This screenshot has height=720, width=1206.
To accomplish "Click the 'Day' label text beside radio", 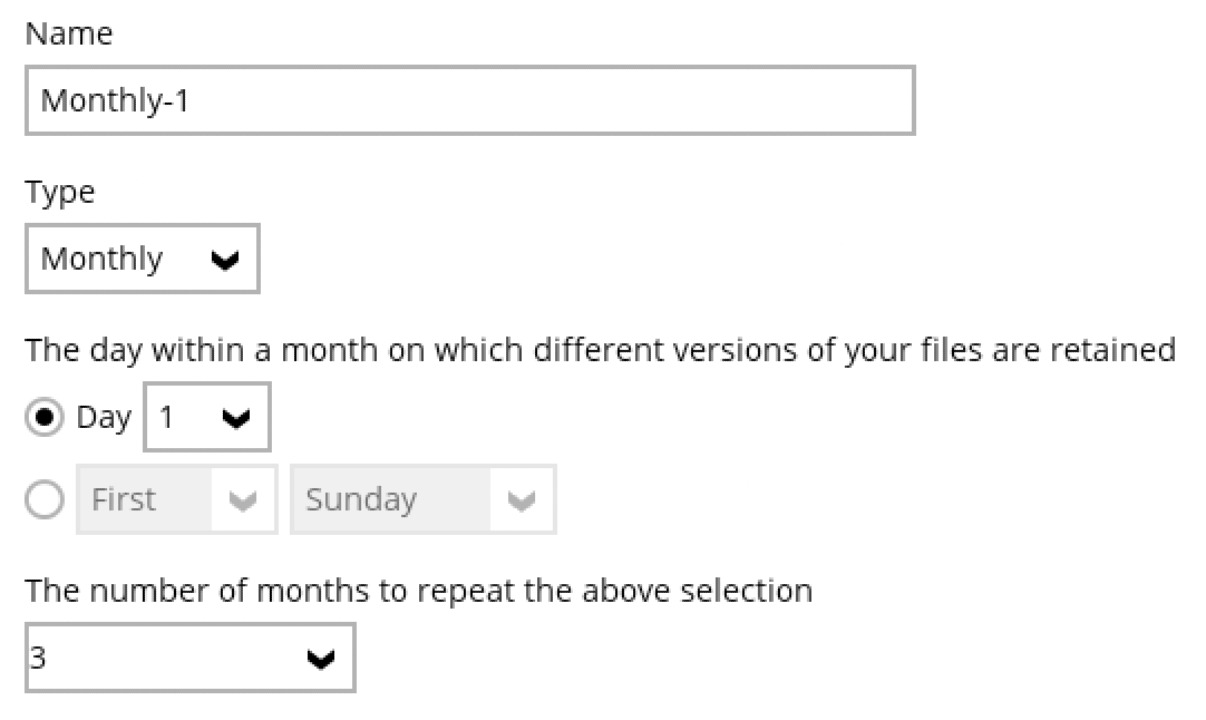I will [104, 418].
